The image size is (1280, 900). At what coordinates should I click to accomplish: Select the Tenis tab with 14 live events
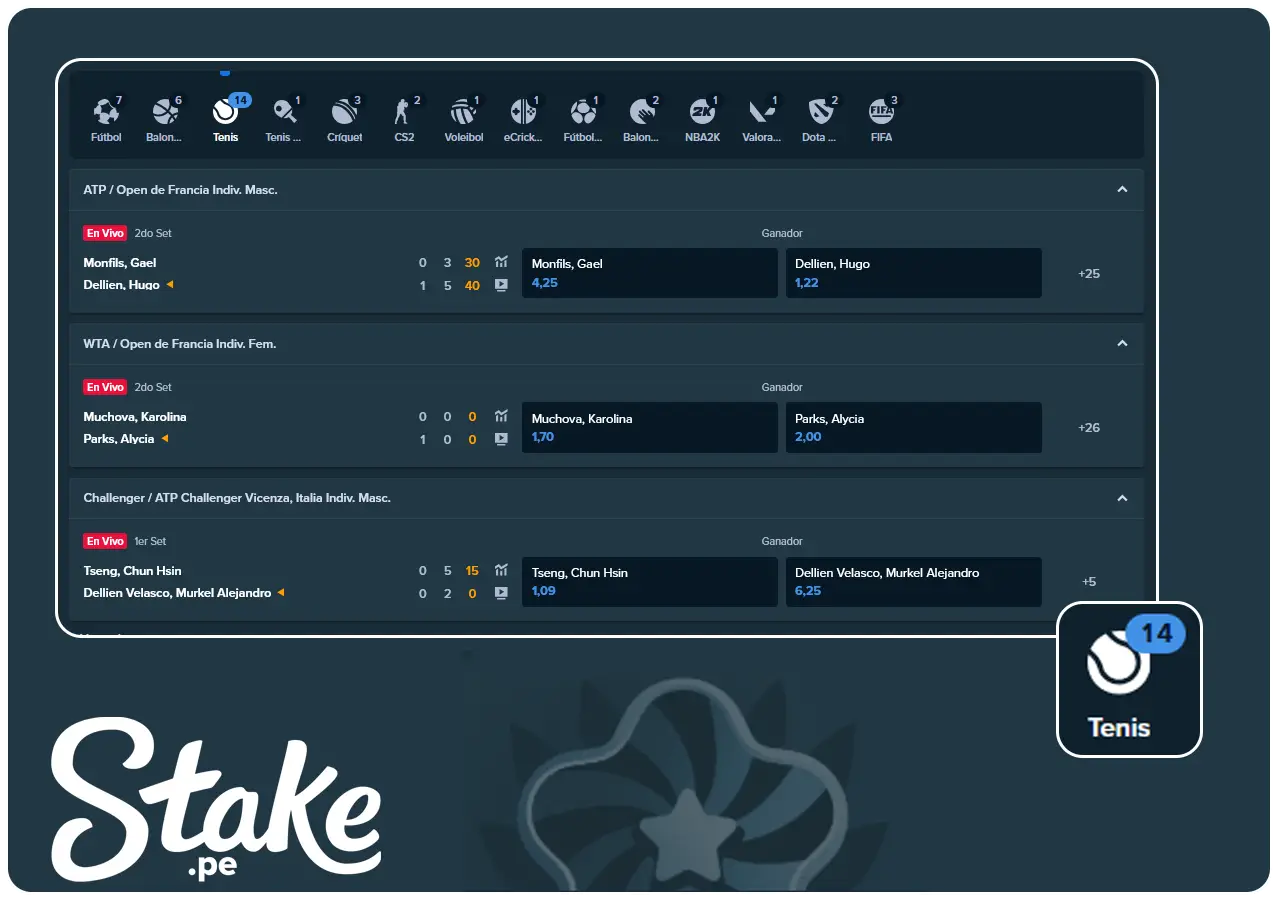(x=225, y=119)
